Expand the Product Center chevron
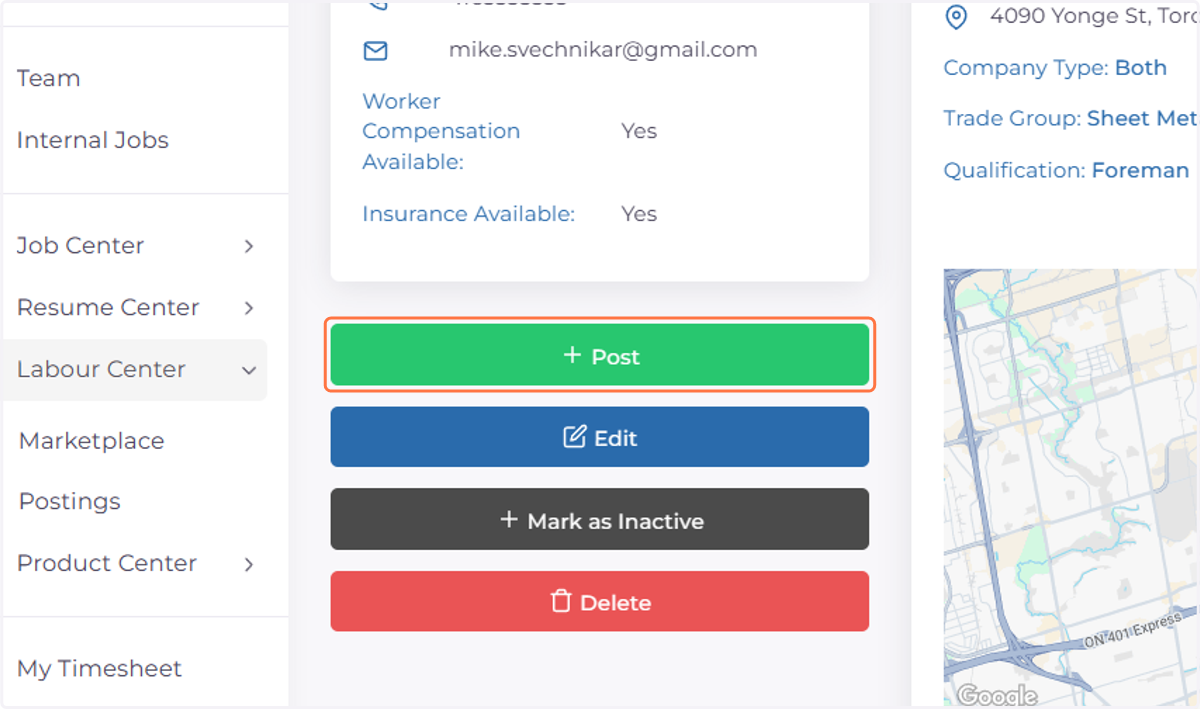This screenshot has height=709, width=1200. click(249, 564)
